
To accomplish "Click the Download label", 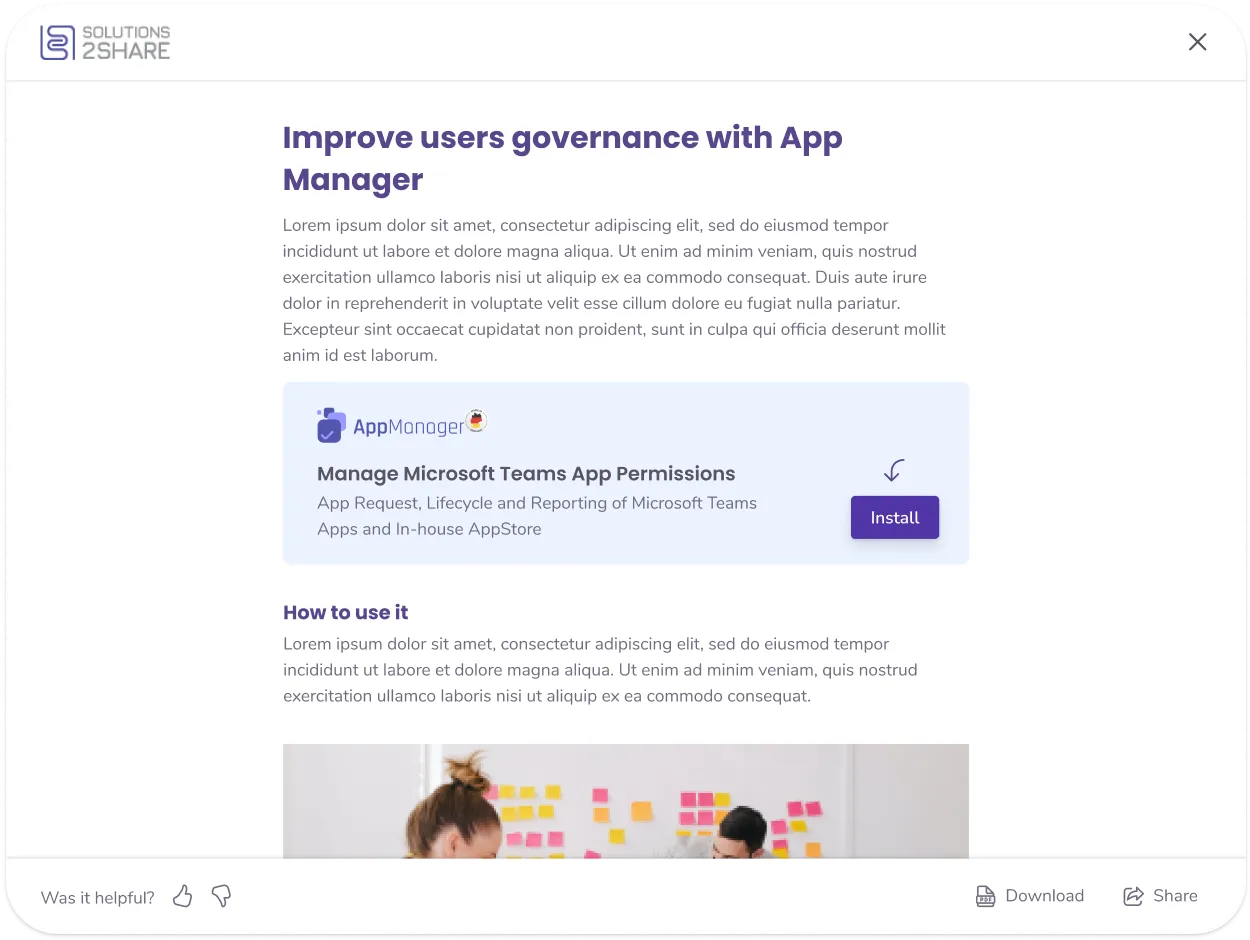I will pyautogui.click(x=1044, y=896).
